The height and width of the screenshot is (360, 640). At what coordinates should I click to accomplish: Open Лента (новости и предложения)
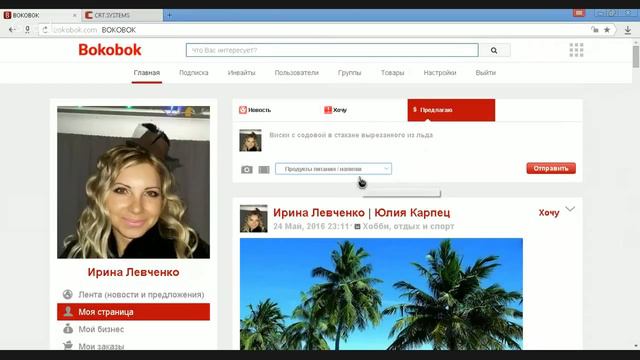point(141,294)
